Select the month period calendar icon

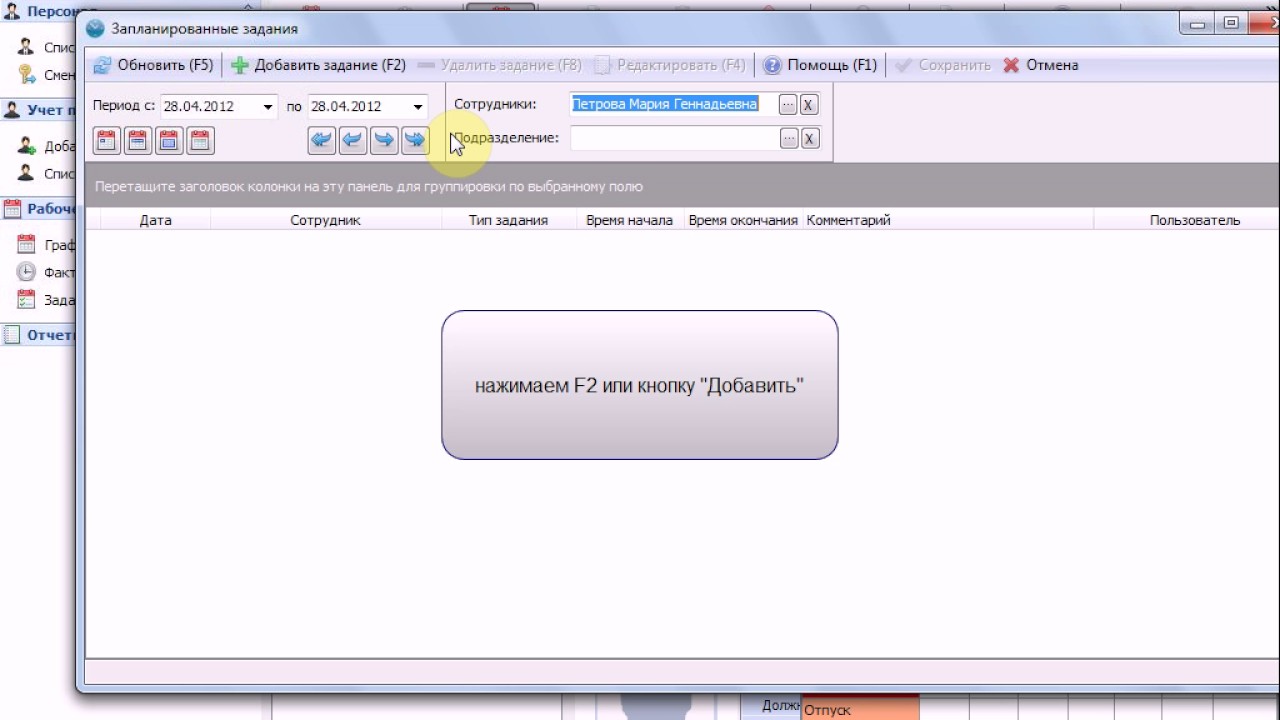169,141
